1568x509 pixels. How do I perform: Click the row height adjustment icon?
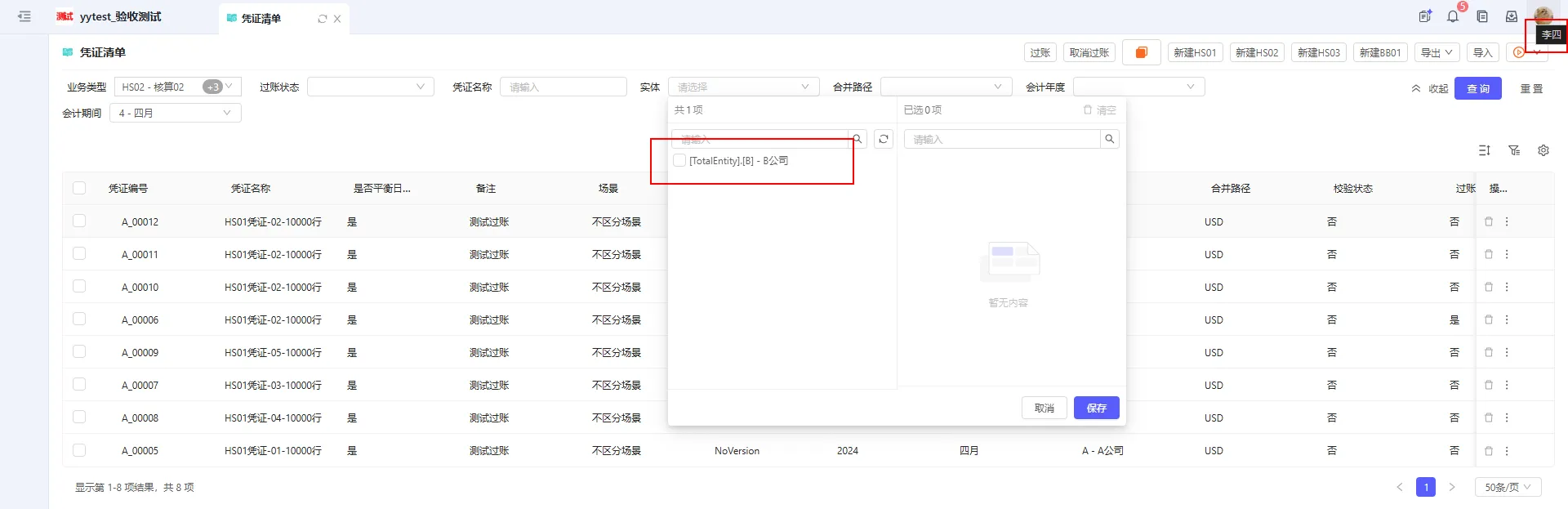1485,150
